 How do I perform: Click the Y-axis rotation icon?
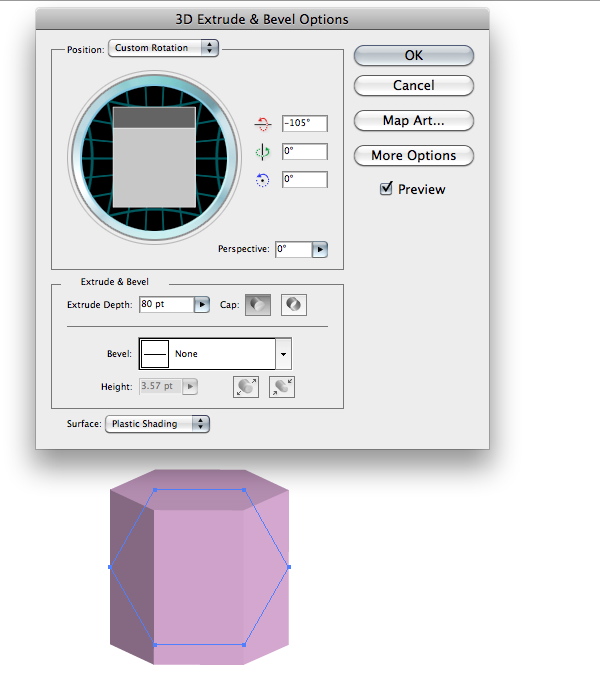point(263,152)
